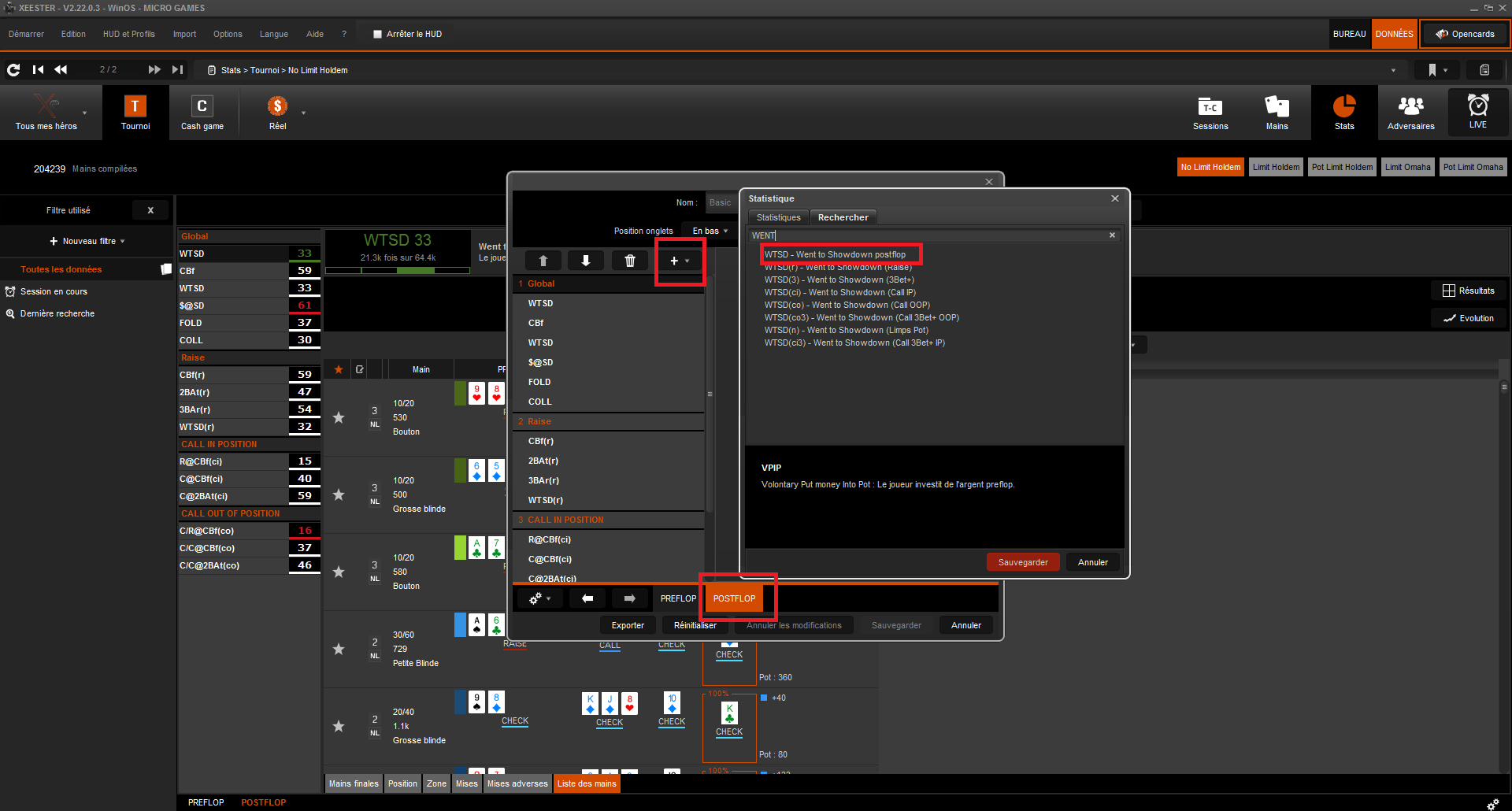Go to next page with fast-forward icon
1512x811 pixels.
pos(154,70)
